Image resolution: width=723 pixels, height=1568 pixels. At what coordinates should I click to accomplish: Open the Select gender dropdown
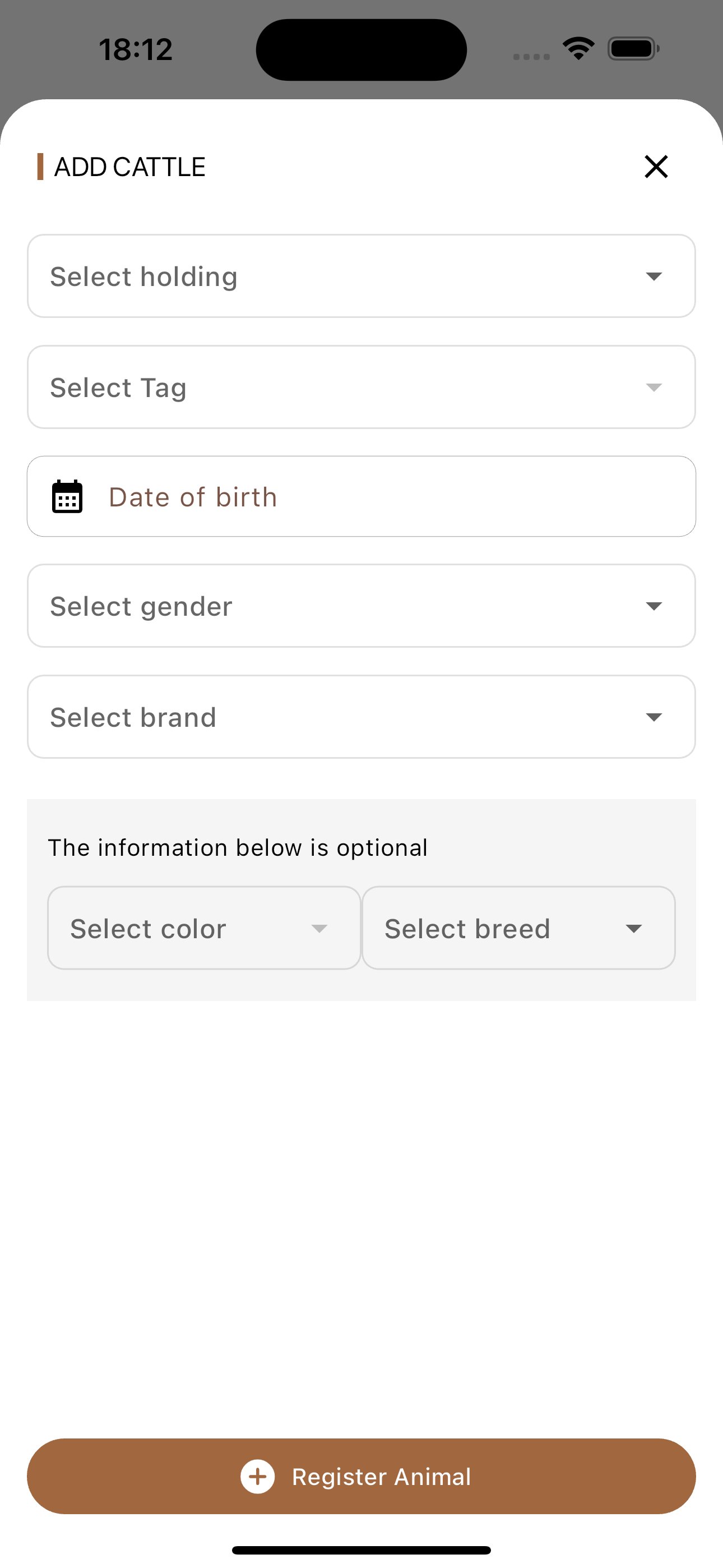(x=361, y=606)
